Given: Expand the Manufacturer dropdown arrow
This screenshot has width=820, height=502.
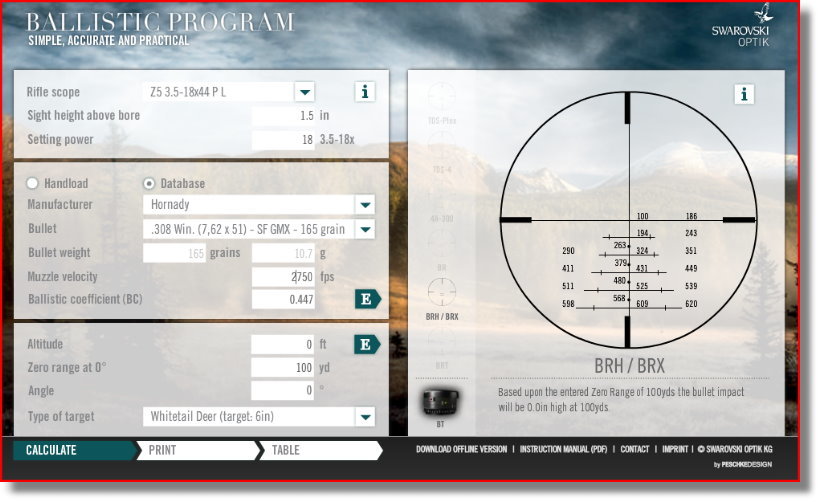Looking at the screenshot, I should point(365,204).
